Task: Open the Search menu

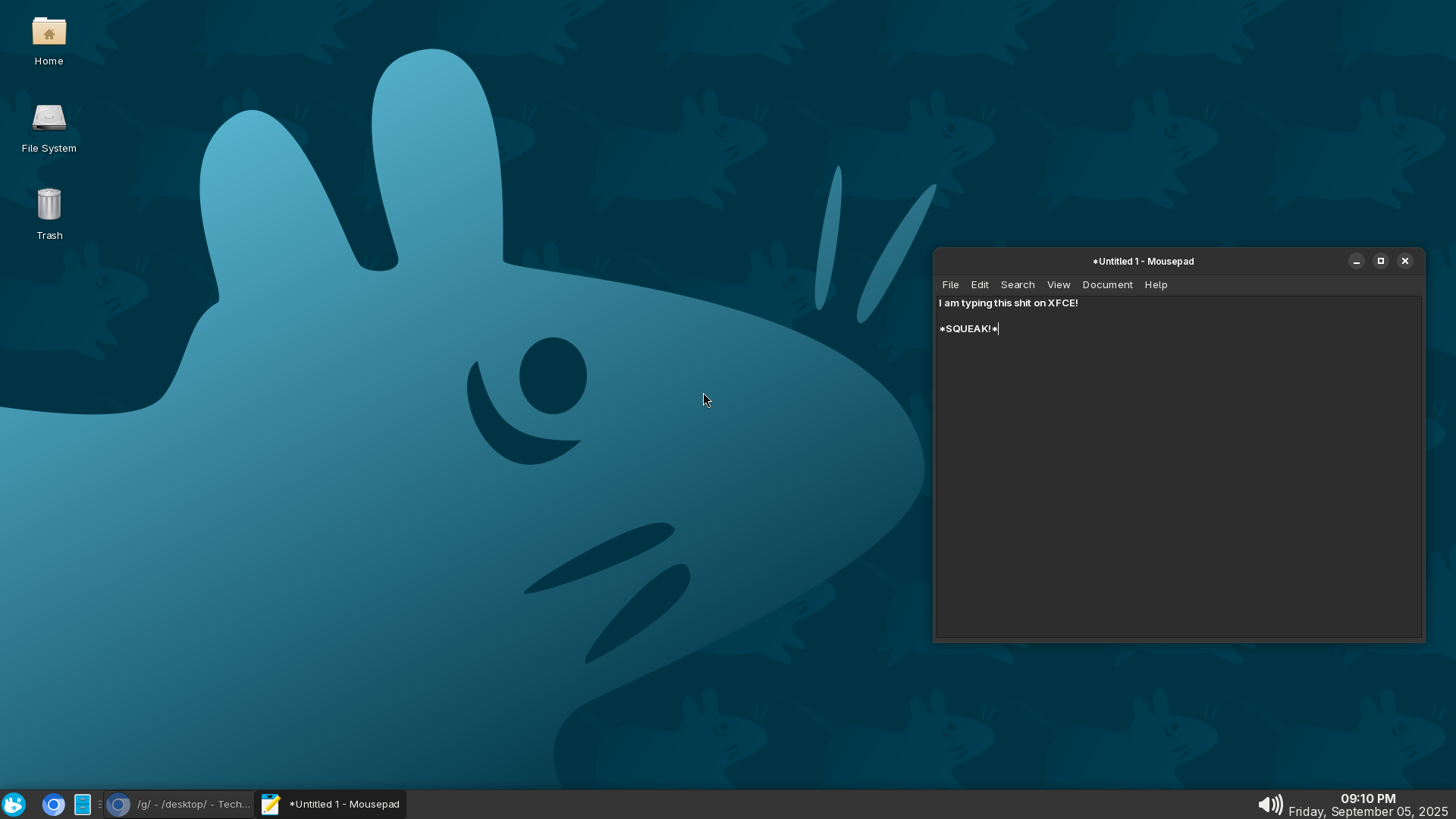Action: click(x=1018, y=285)
